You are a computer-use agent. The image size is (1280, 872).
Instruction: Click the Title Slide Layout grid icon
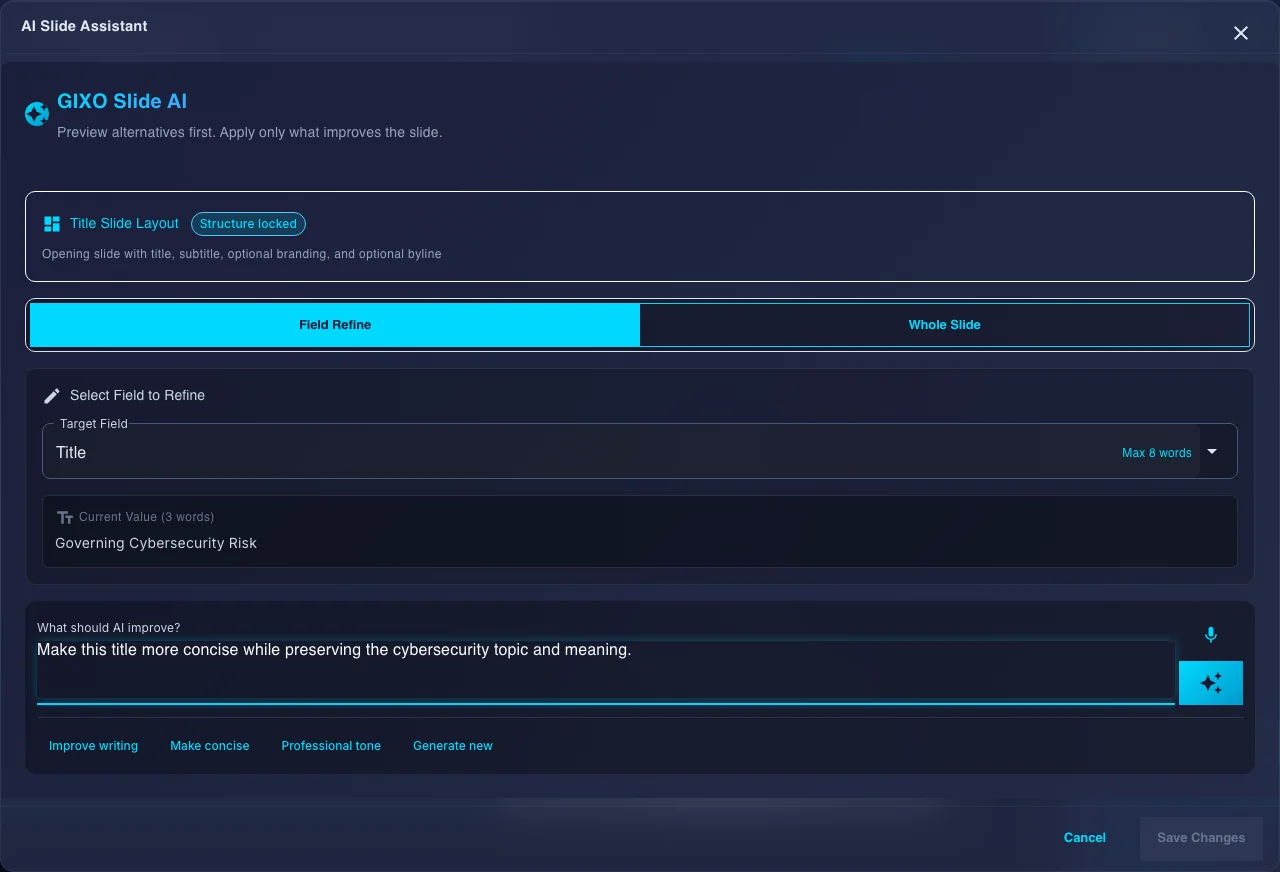tap(52, 224)
